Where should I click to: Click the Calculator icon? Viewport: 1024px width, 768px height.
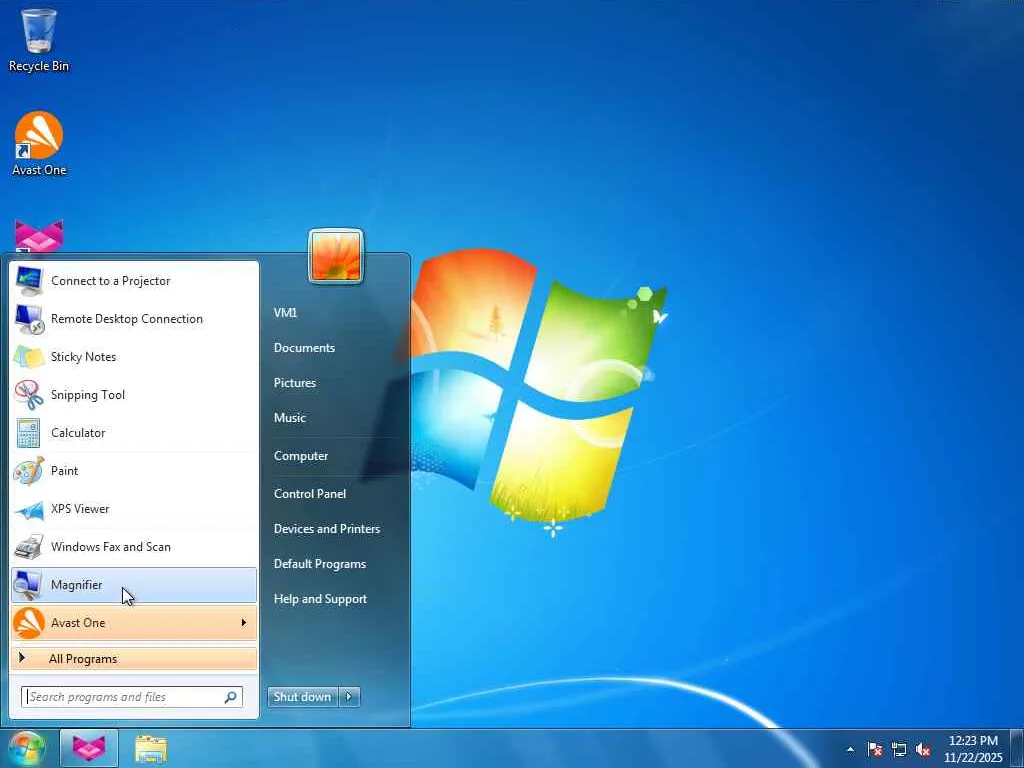coord(29,432)
